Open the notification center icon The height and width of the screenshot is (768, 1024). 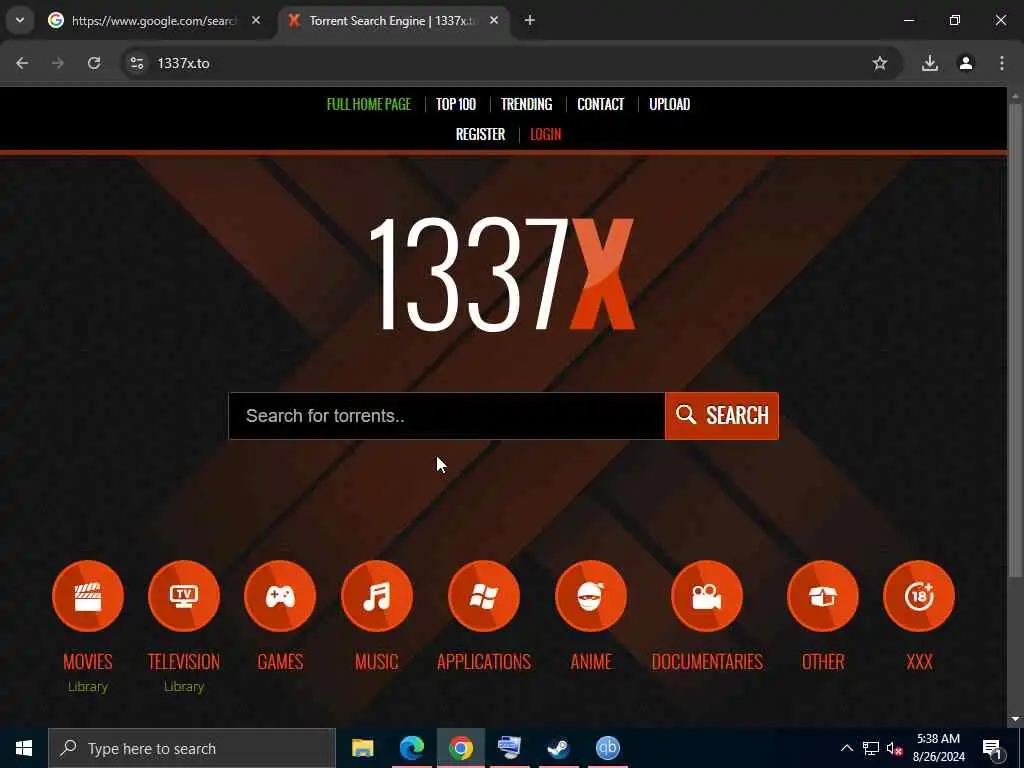click(992, 748)
